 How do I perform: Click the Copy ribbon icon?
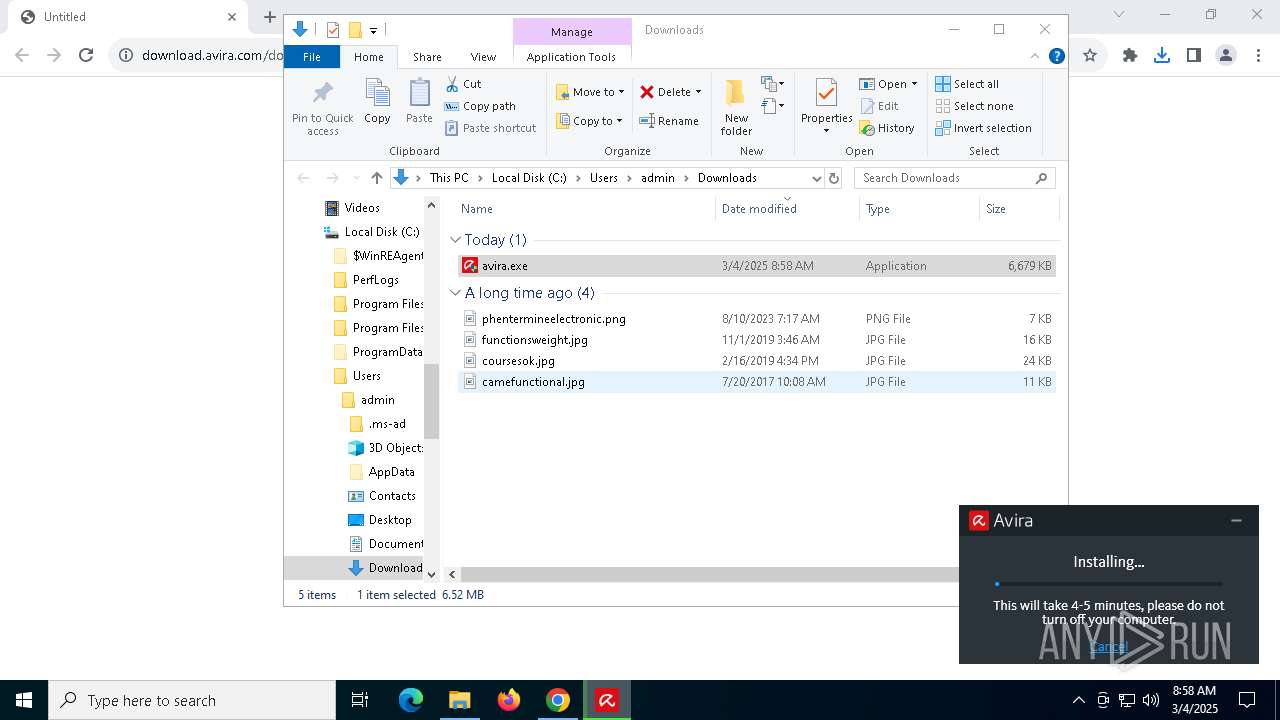377,93
